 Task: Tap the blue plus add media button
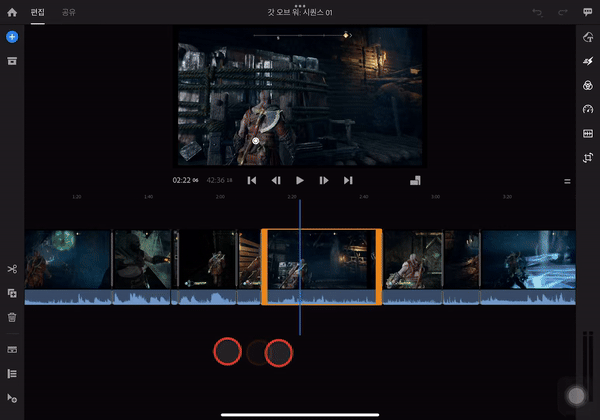coord(12,37)
